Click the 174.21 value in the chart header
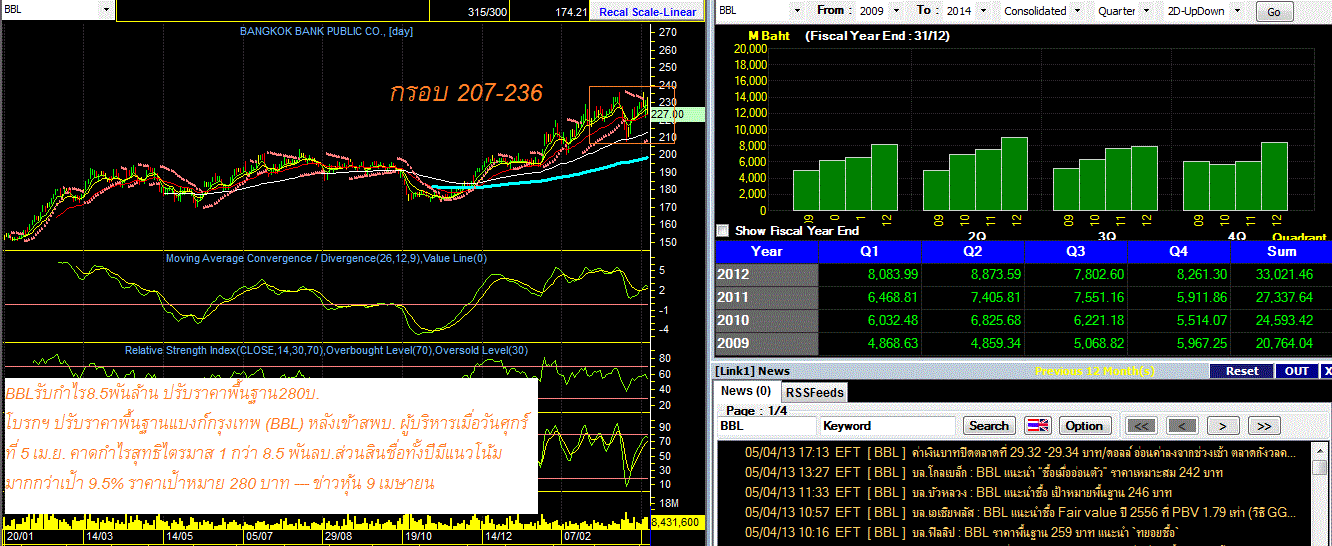1332x546 pixels. (x=571, y=12)
